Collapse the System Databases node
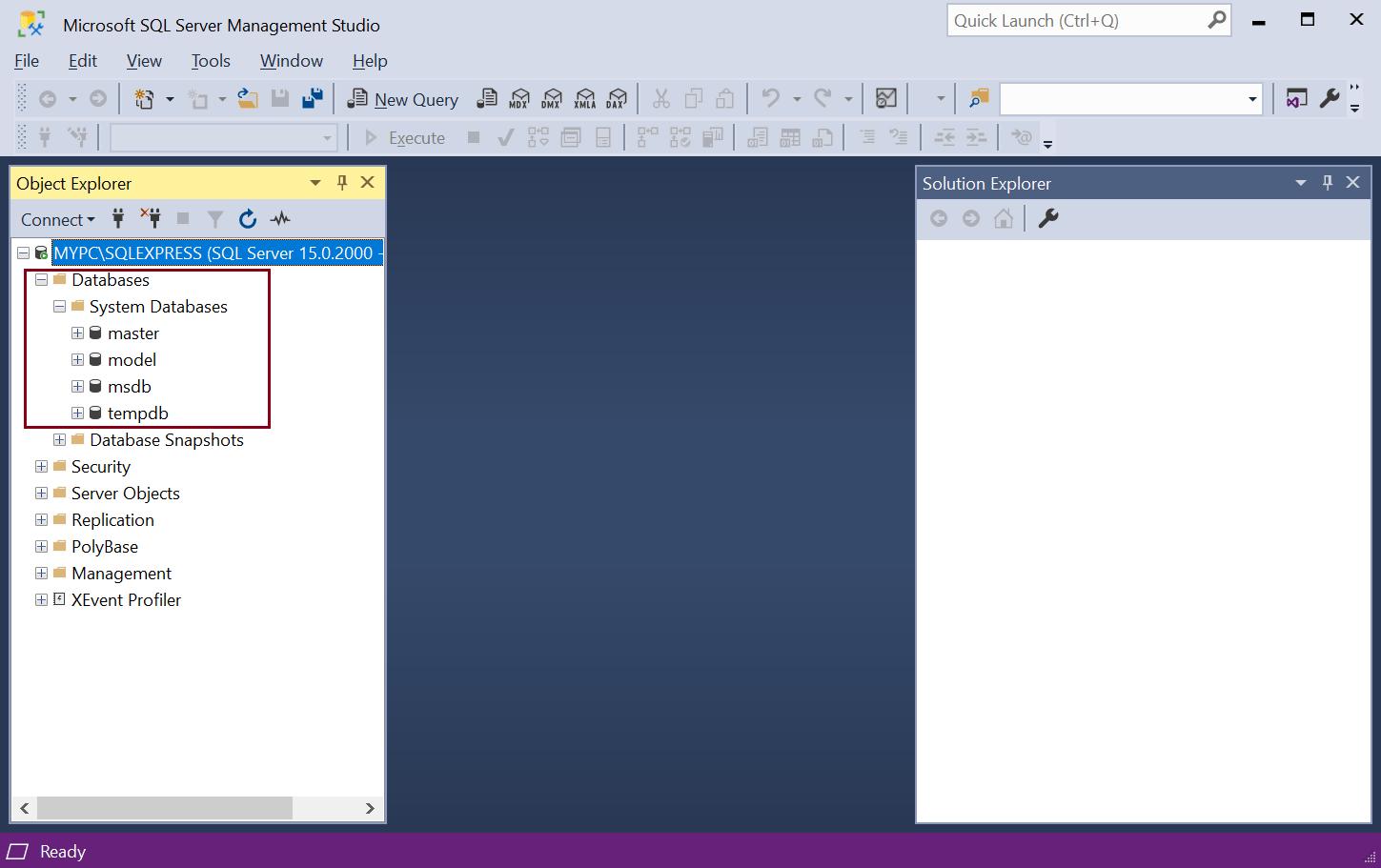This screenshot has height=868, width=1381. pyautogui.click(x=59, y=306)
